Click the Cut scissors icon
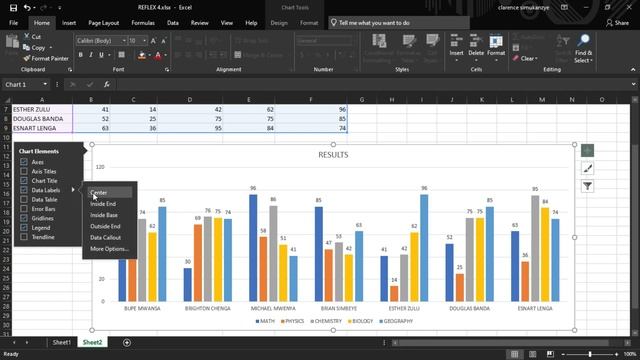The width and height of the screenshot is (640, 360). [27, 37]
